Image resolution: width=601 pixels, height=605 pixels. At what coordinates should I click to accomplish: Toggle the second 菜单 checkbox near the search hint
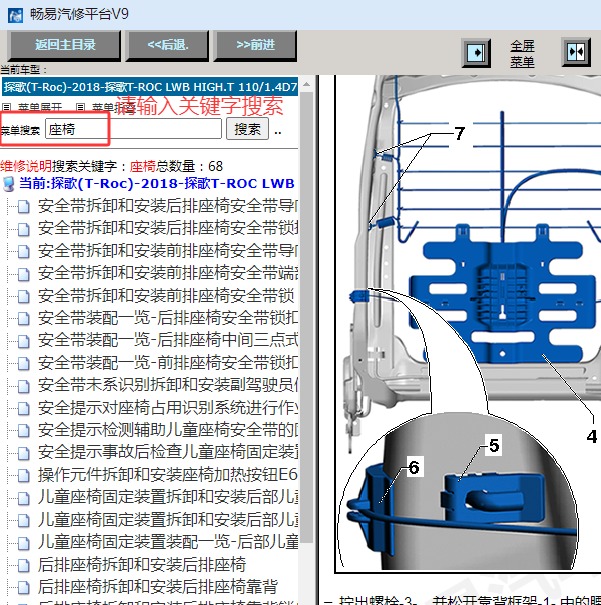point(80,108)
